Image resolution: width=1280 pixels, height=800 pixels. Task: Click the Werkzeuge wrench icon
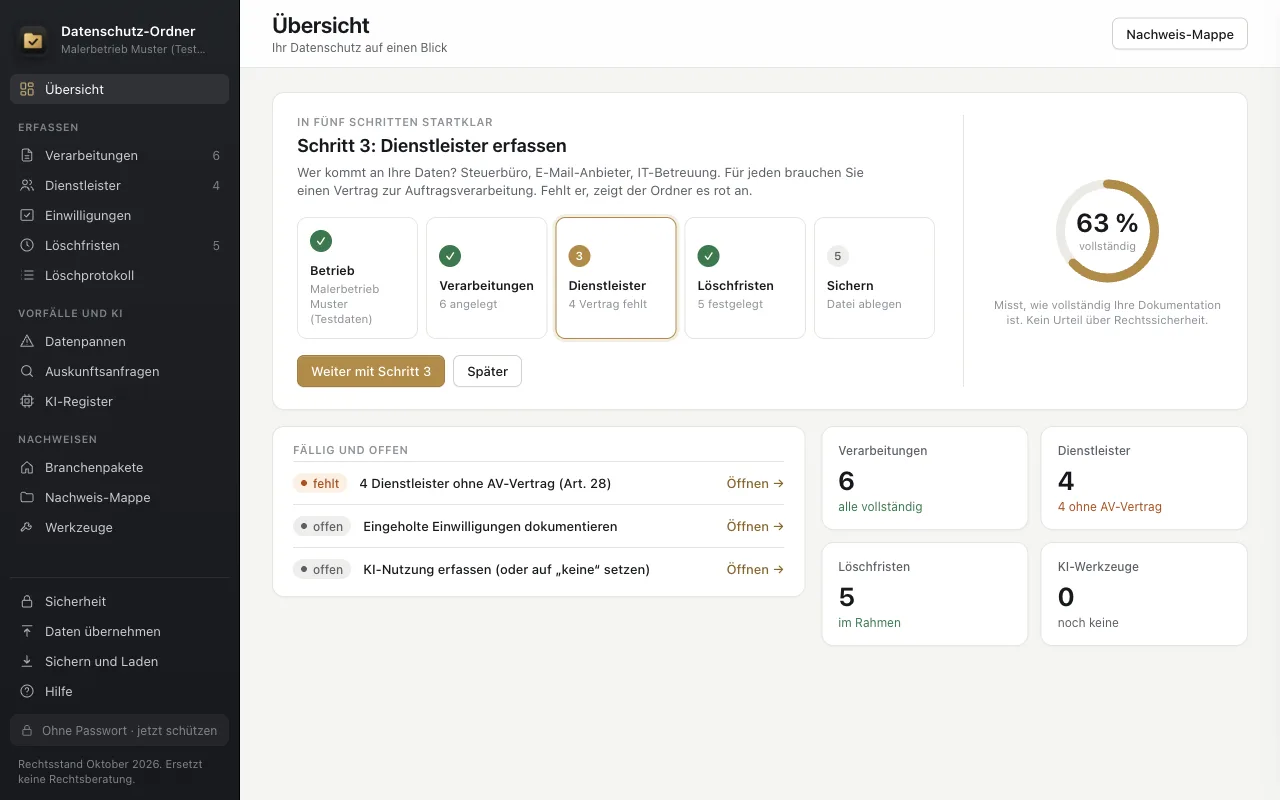click(27, 527)
